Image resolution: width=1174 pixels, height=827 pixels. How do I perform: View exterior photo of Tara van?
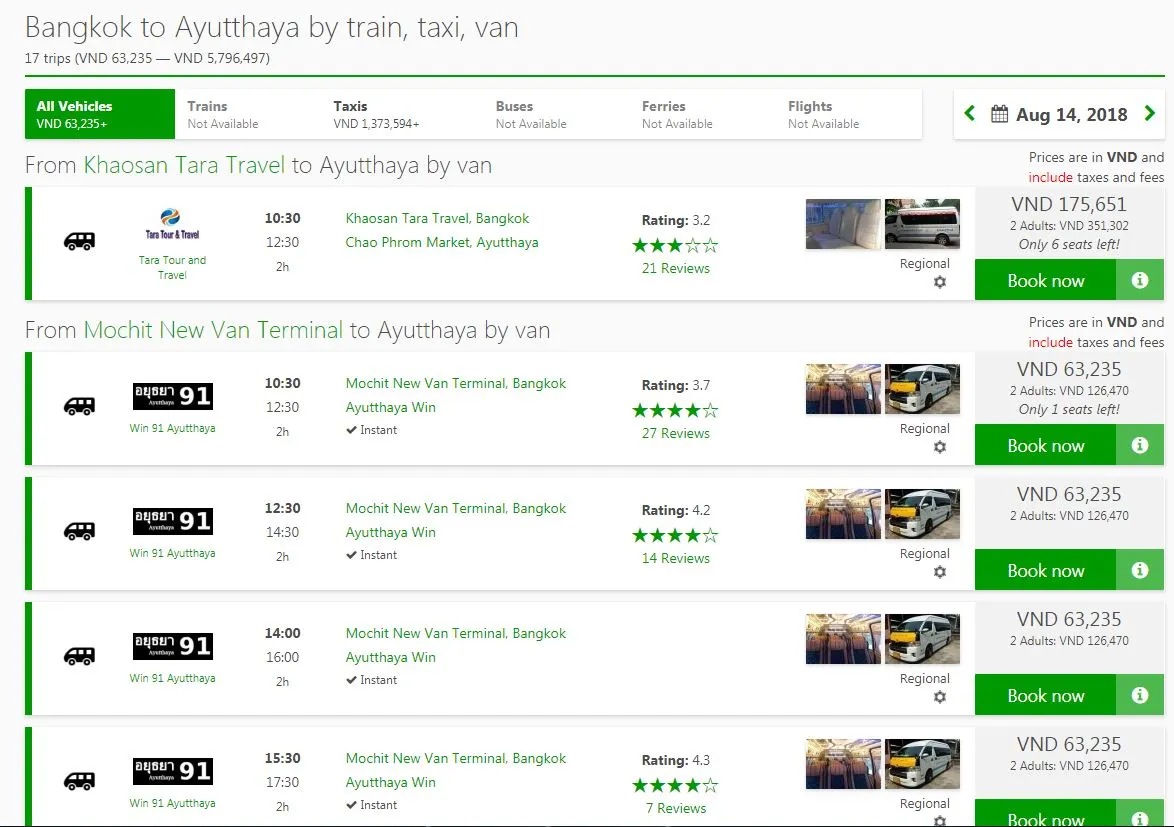(922, 224)
